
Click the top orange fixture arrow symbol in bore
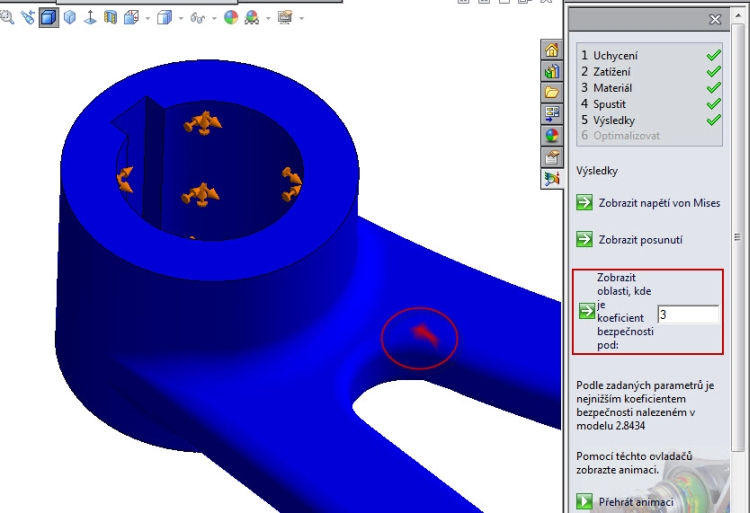pos(202,123)
